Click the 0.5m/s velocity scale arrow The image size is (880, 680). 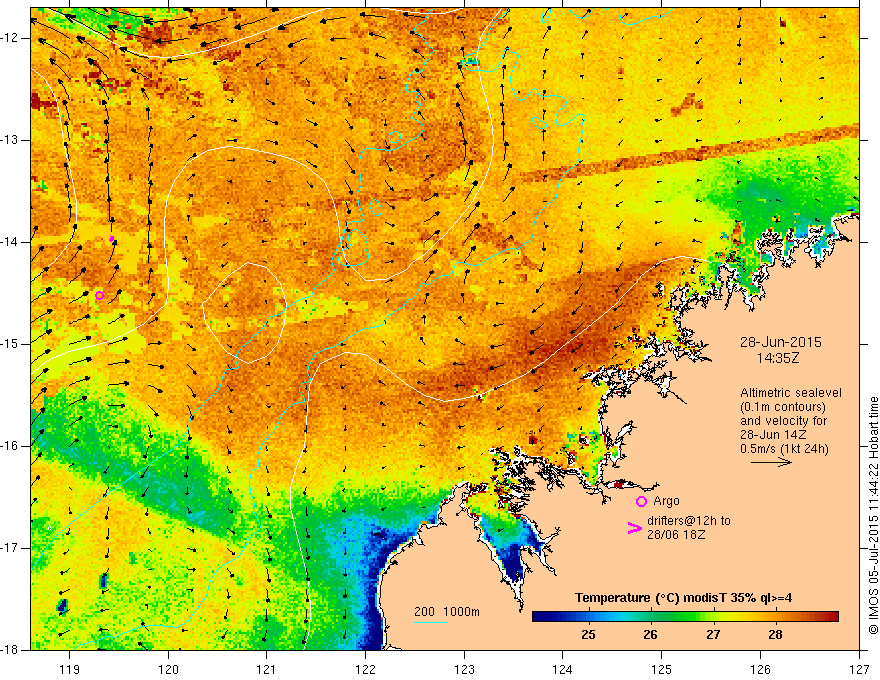(771, 462)
